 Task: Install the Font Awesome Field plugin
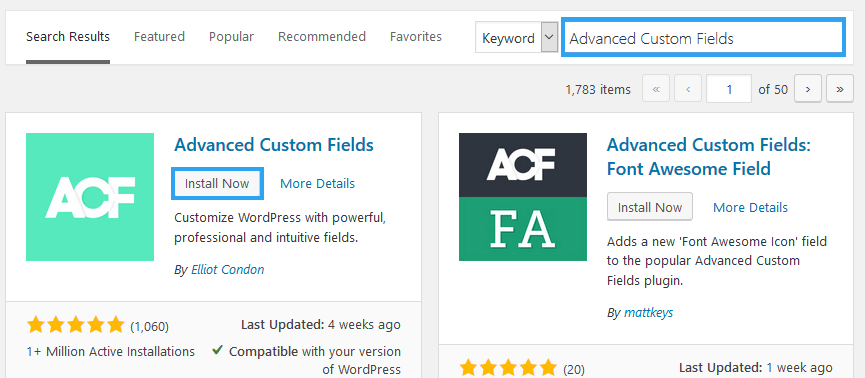click(650, 207)
